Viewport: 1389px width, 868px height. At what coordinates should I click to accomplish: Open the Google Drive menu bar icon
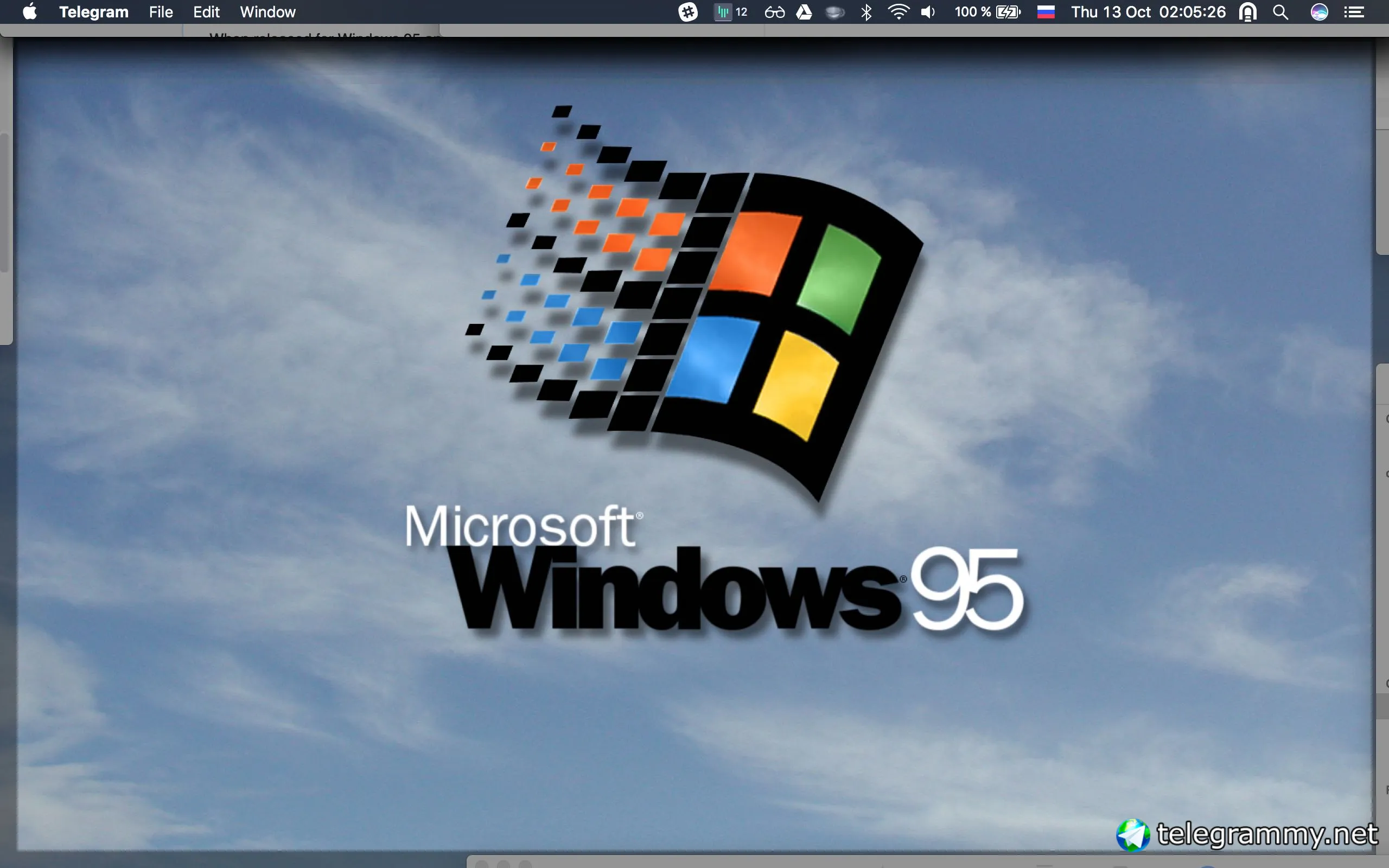coord(804,12)
